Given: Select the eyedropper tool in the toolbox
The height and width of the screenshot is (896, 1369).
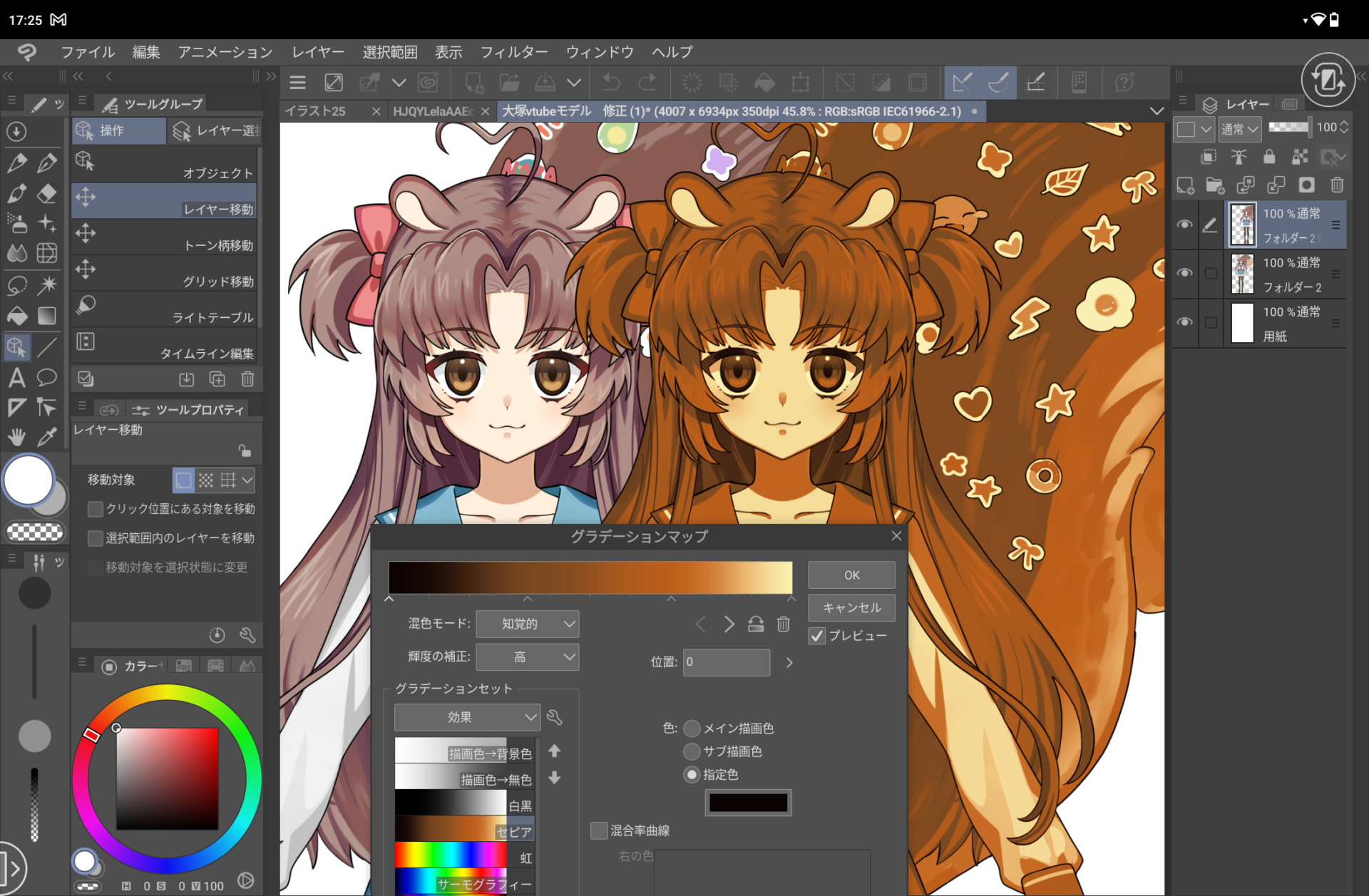Looking at the screenshot, I should click(x=47, y=437).
